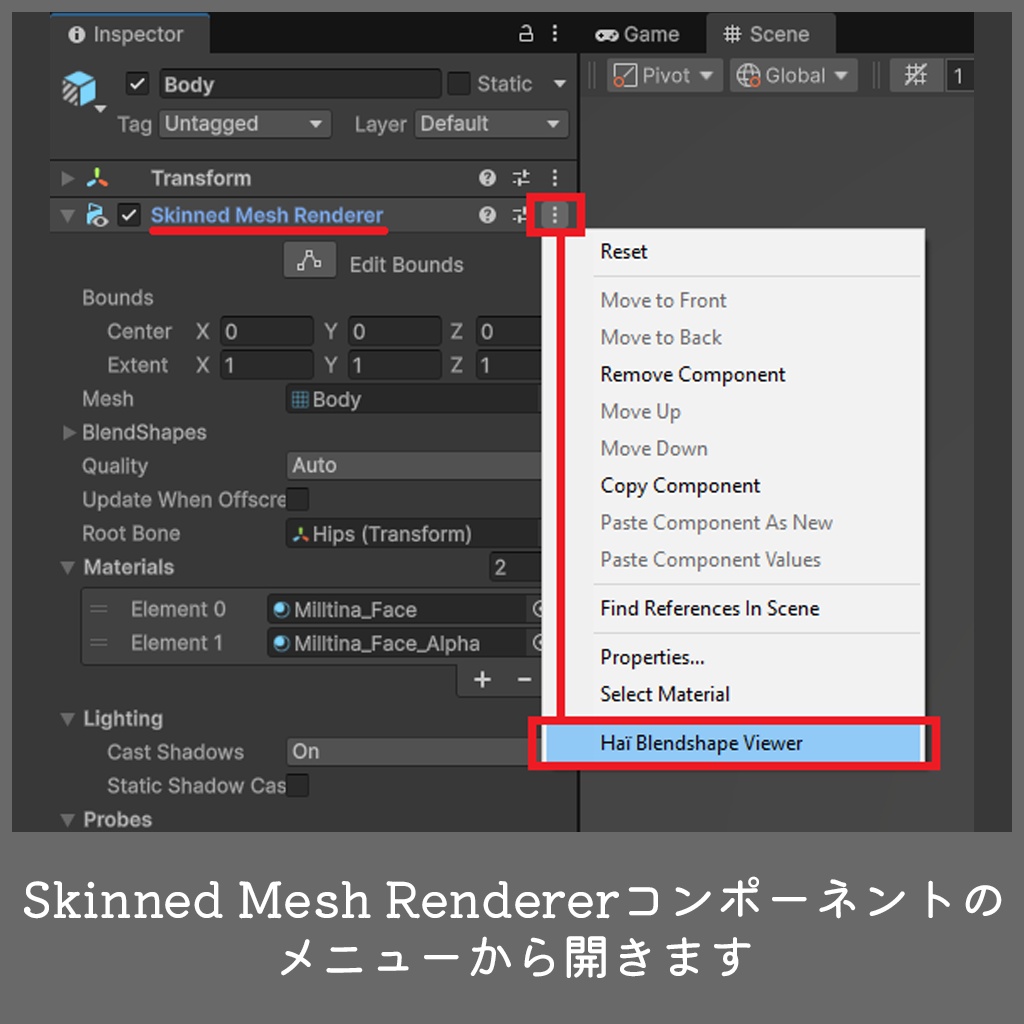Open the Tag dropdown showing Untagged

tap(245, 123)
